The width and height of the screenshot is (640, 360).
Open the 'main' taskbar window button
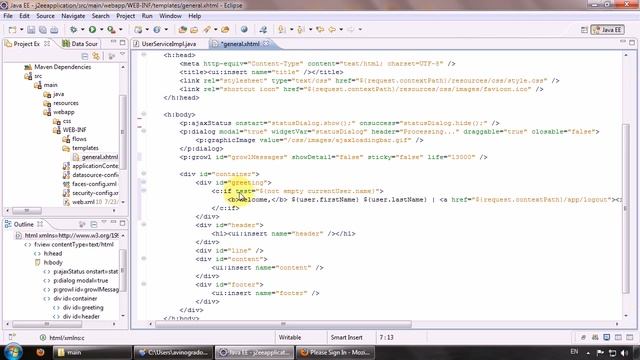(92, 352)
